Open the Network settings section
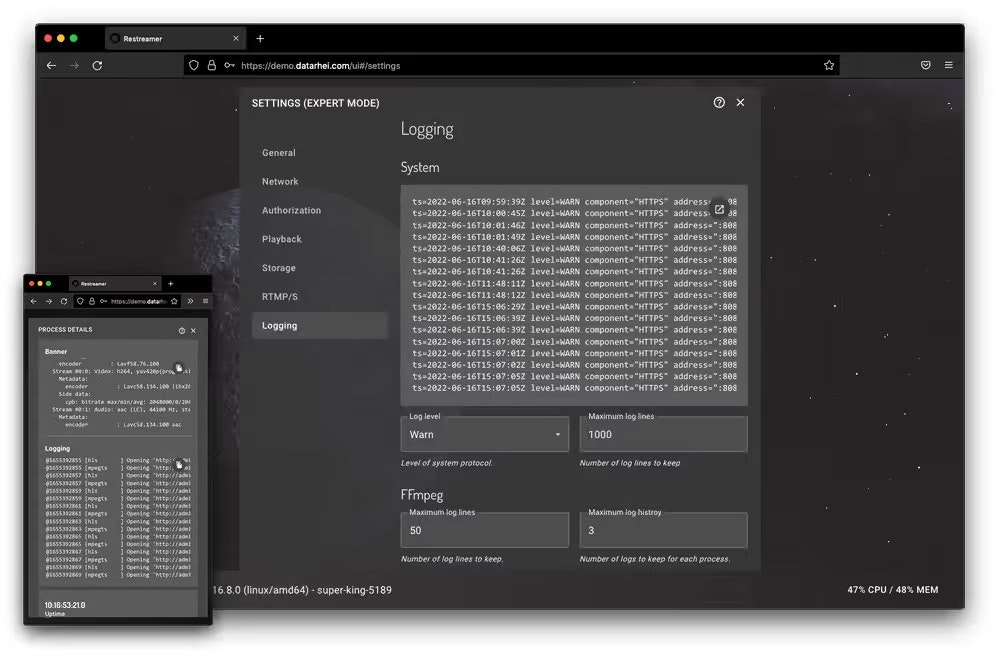This screenshot has width=1000, height=656. click(x=280, y=182)
